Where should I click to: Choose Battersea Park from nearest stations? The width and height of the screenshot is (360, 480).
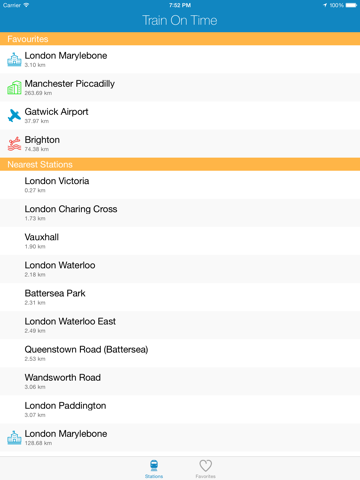click(x=180, y=297)
